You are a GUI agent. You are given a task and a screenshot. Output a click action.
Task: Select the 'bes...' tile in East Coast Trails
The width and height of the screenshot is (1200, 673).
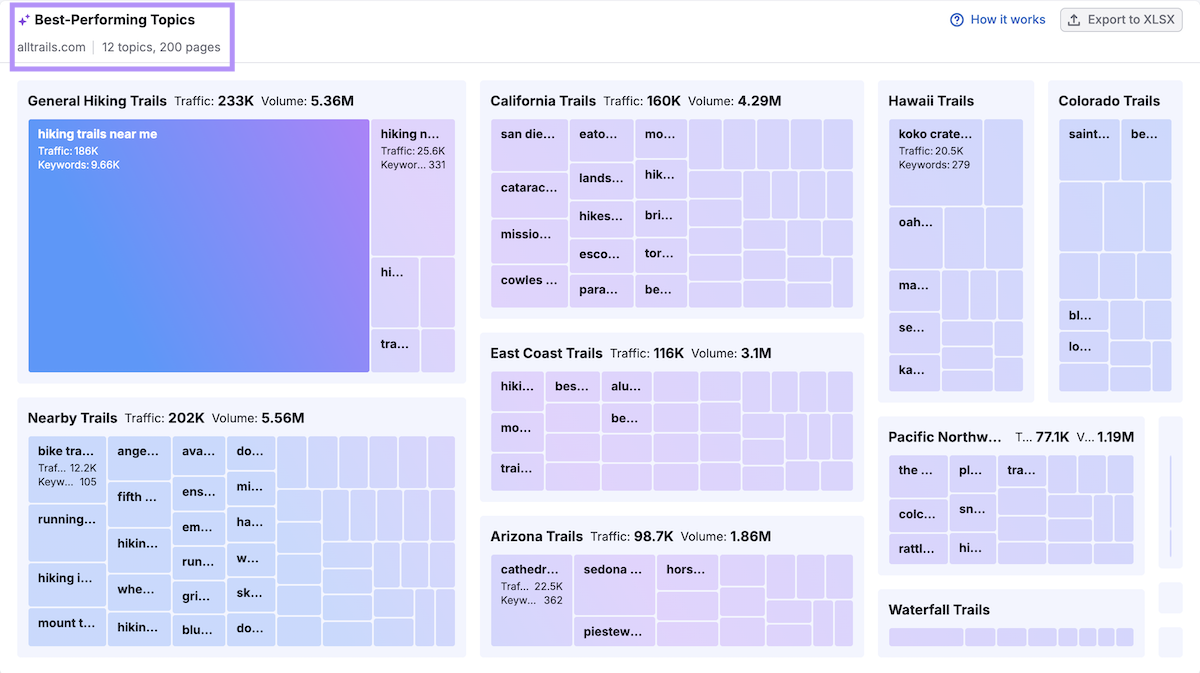573,387
